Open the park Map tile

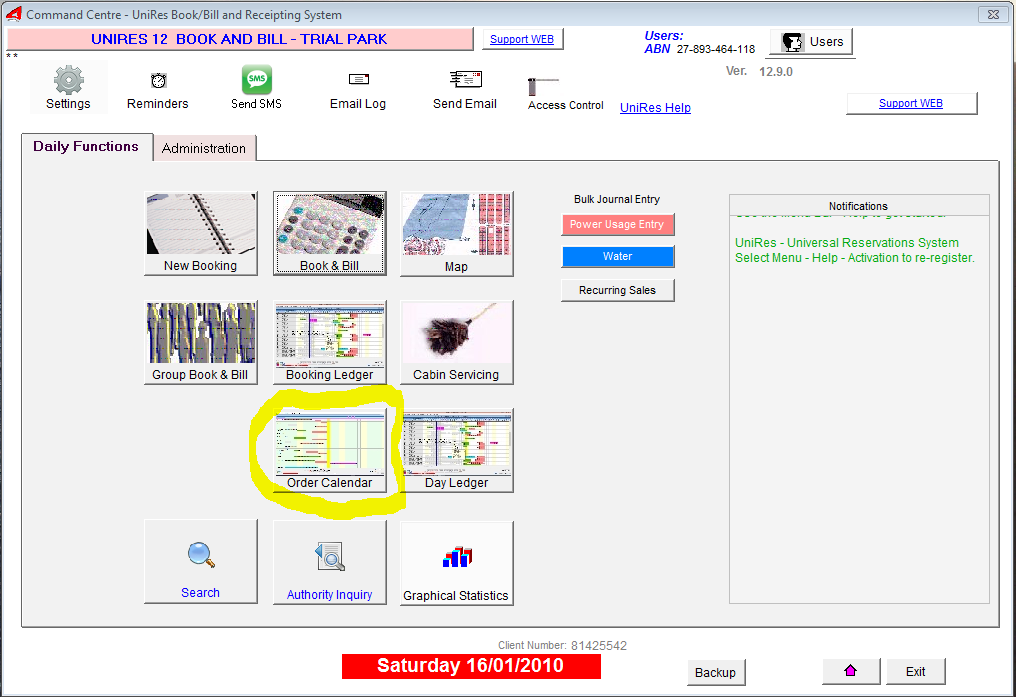click(x=456, y=233)
